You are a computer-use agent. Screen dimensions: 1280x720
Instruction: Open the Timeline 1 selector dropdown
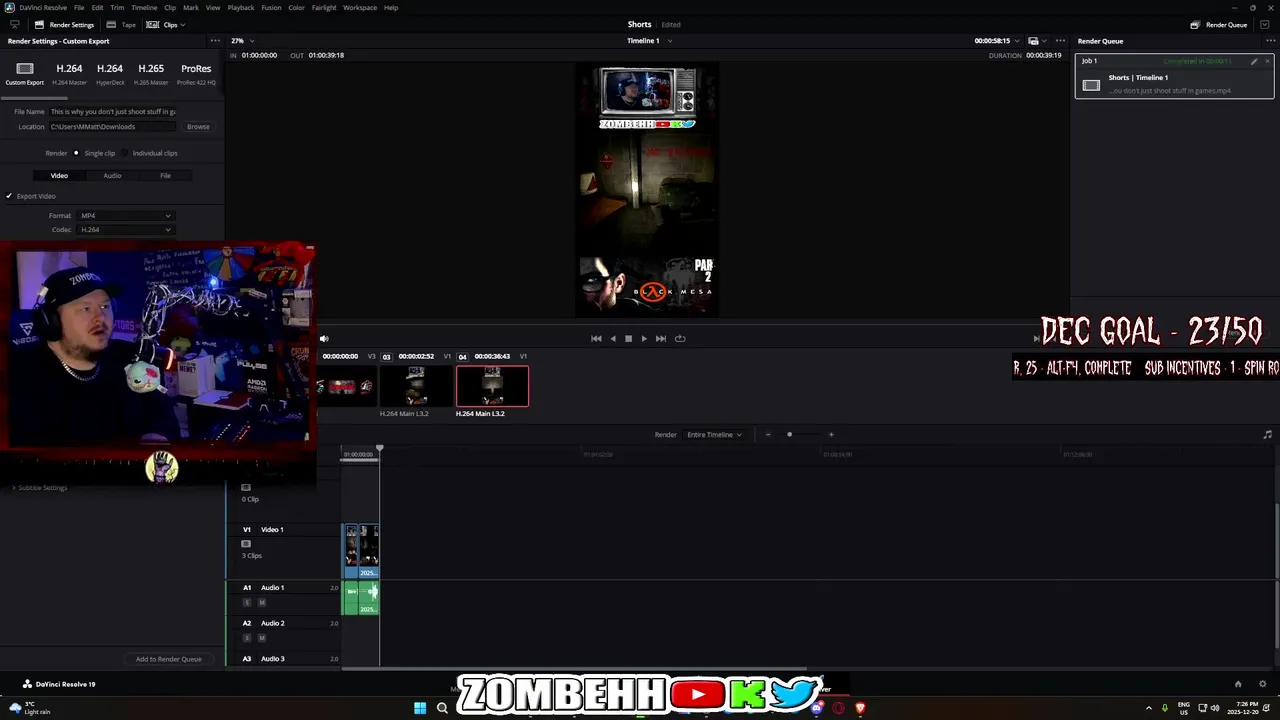pyautogui.click(x=649, y=41)
